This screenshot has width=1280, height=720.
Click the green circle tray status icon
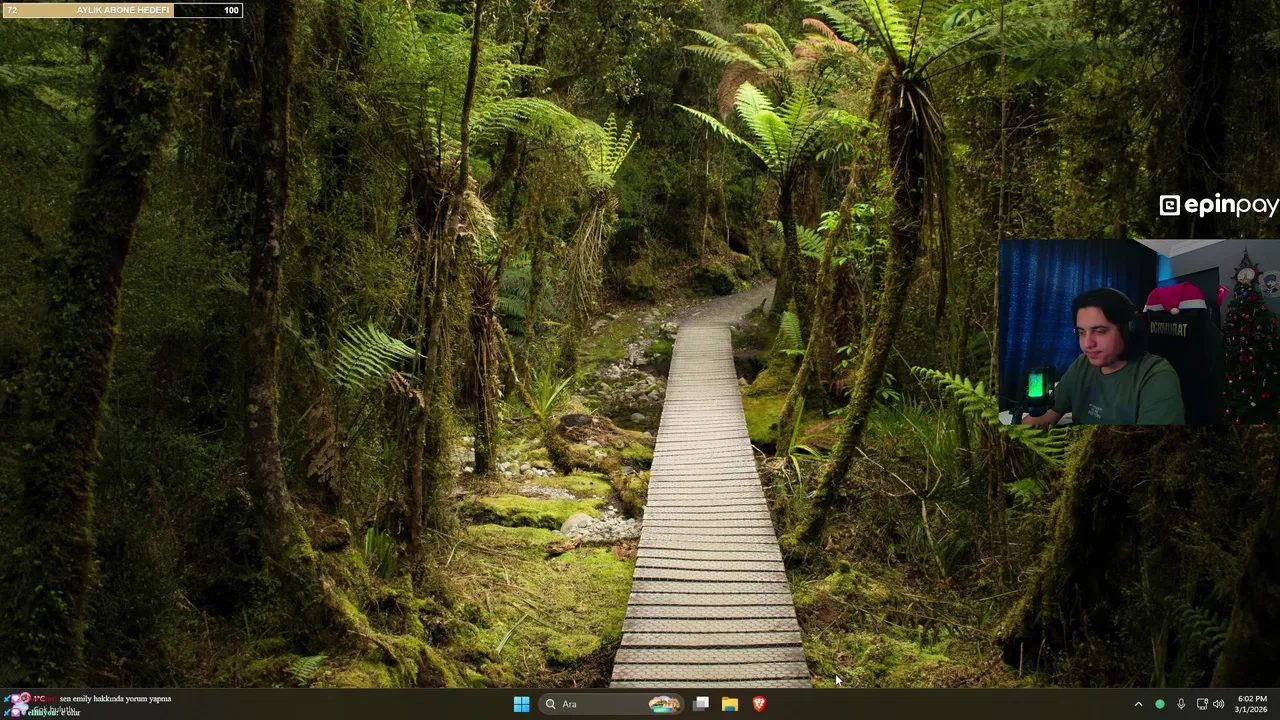pyautogui.click(x=1160, y=704)
